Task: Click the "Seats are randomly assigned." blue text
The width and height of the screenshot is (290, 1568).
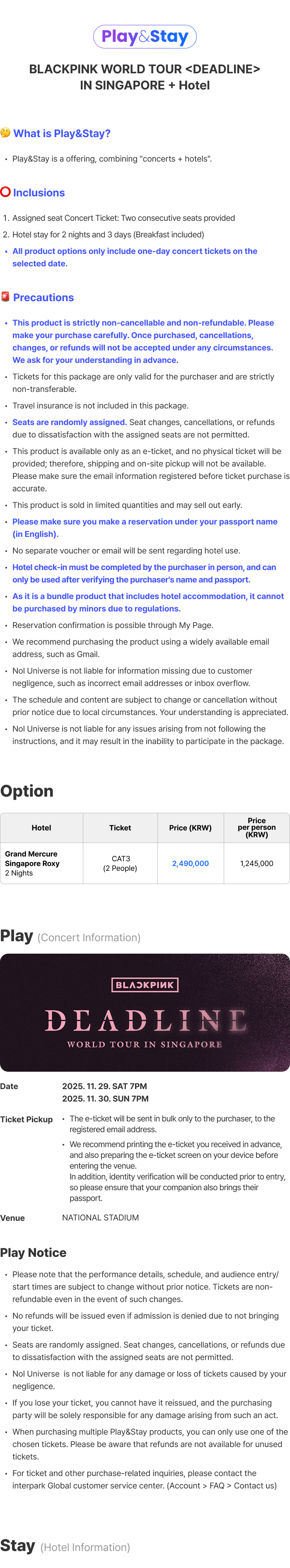Action: click(x=70, y=422)
